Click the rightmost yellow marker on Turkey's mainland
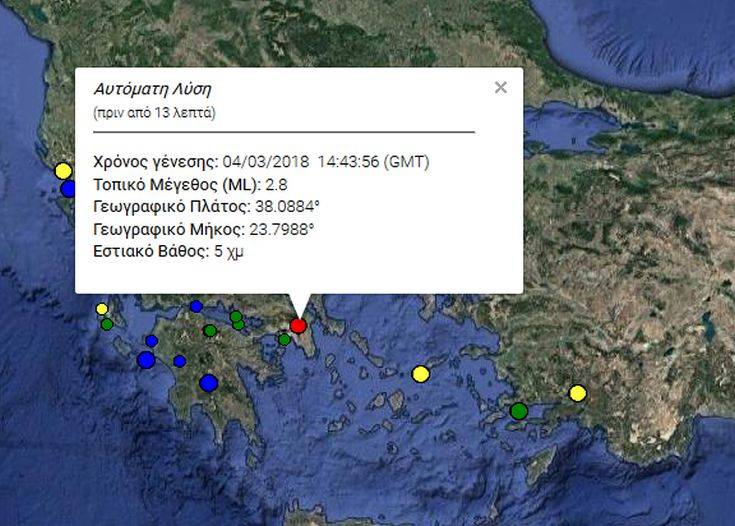 [x=577, y=393]
